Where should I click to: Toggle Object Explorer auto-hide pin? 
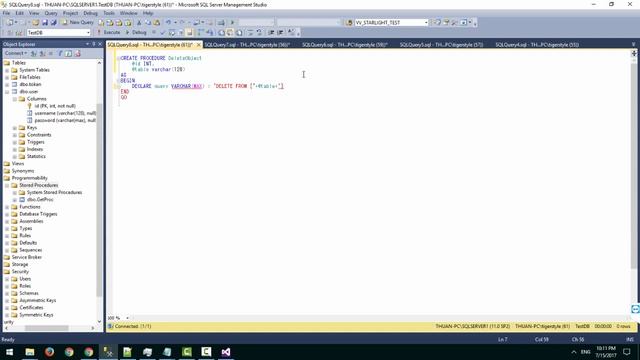pos(93,44)
